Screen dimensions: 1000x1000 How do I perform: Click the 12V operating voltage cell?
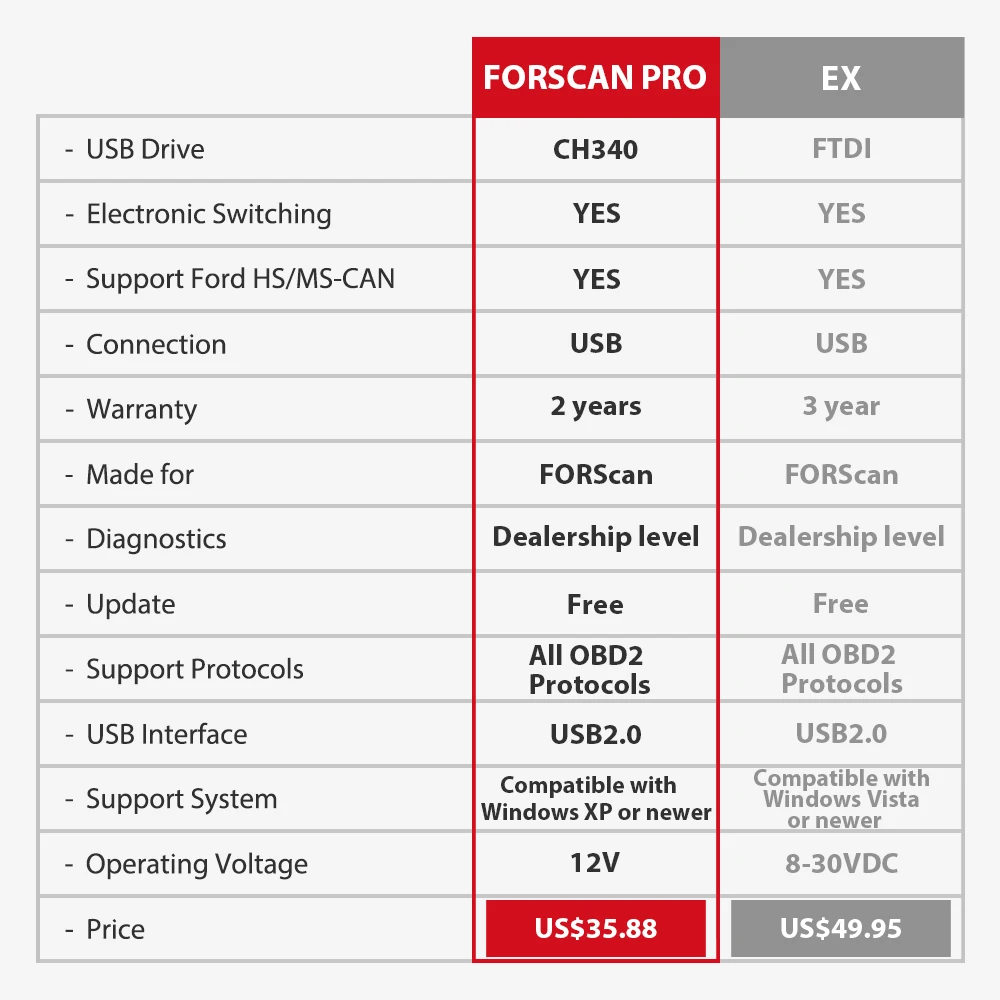point(595,863)
